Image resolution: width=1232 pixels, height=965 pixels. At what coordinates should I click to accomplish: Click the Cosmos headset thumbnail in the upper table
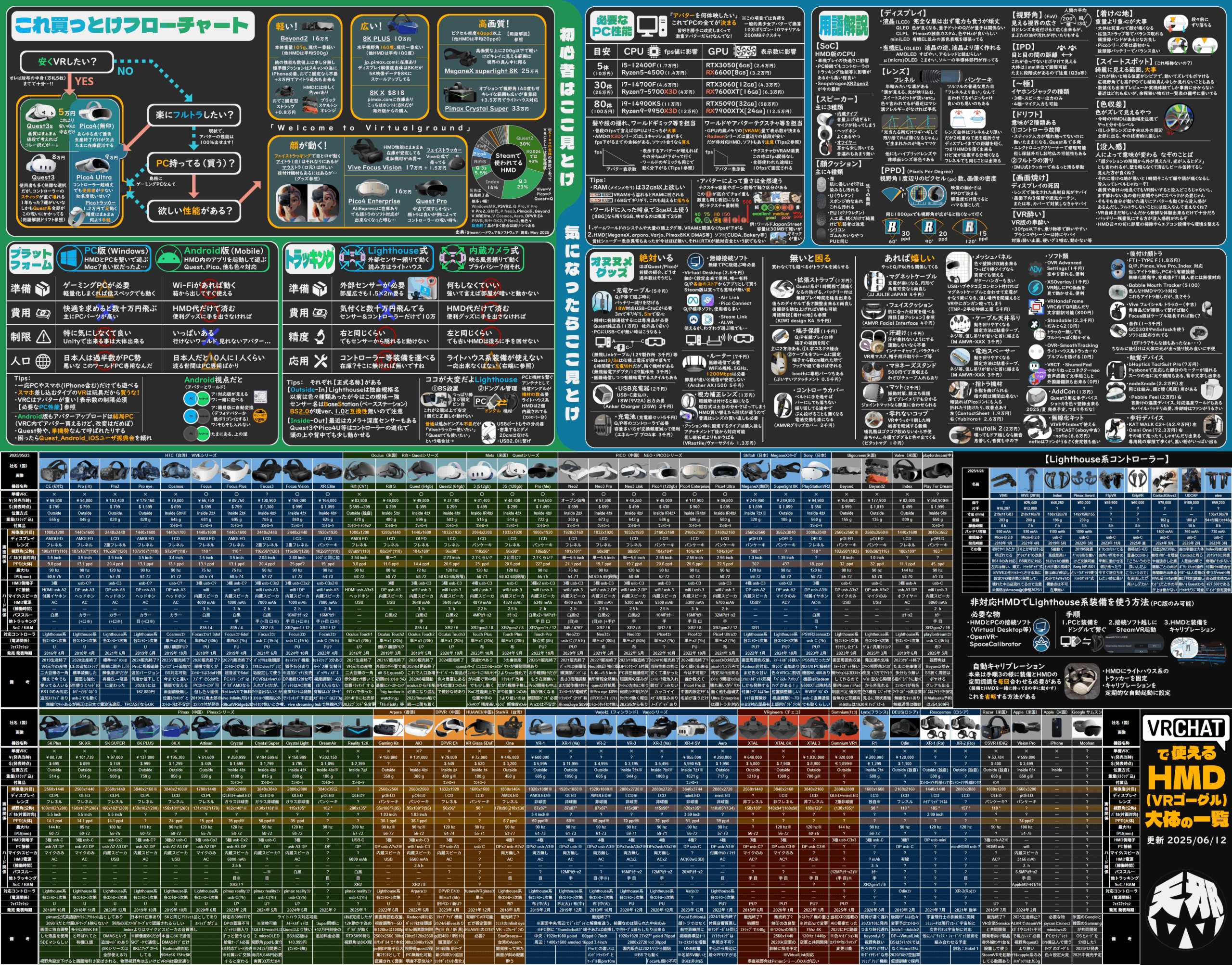coord(176,472)
